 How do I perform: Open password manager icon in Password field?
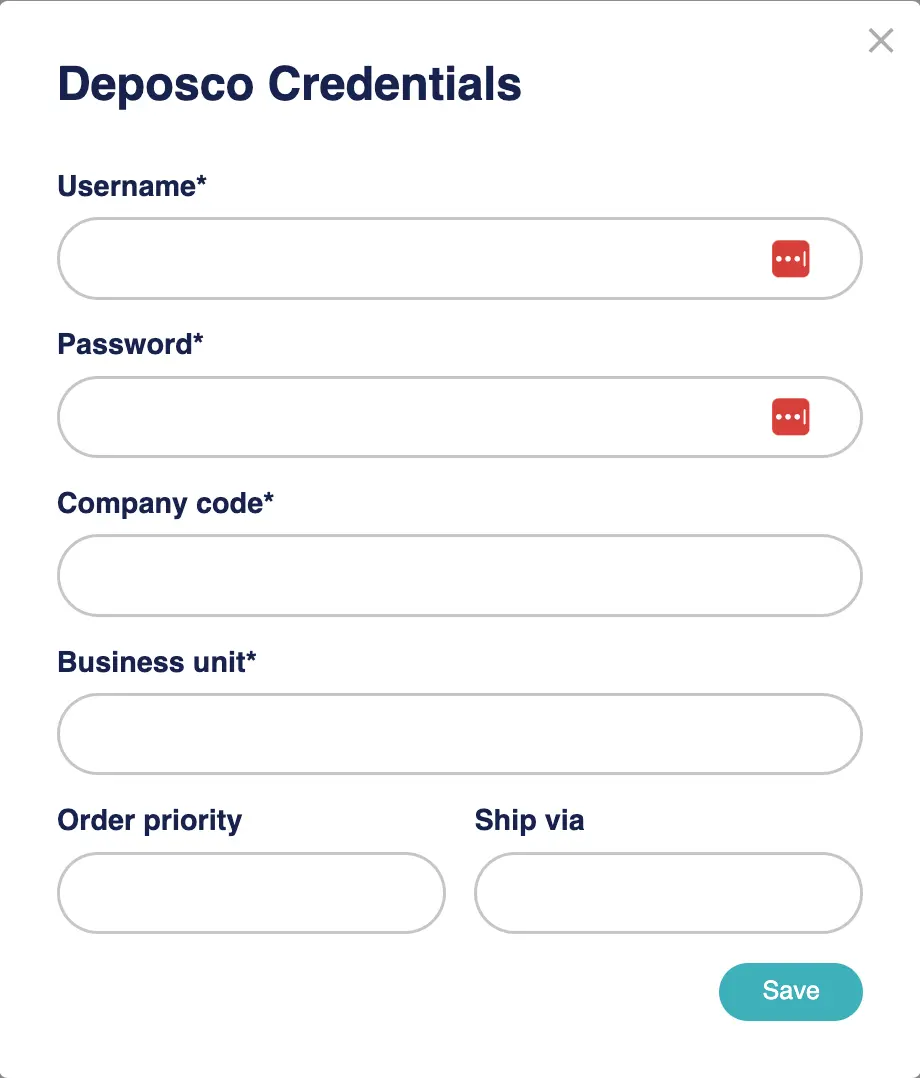click(x=790, y=417)
